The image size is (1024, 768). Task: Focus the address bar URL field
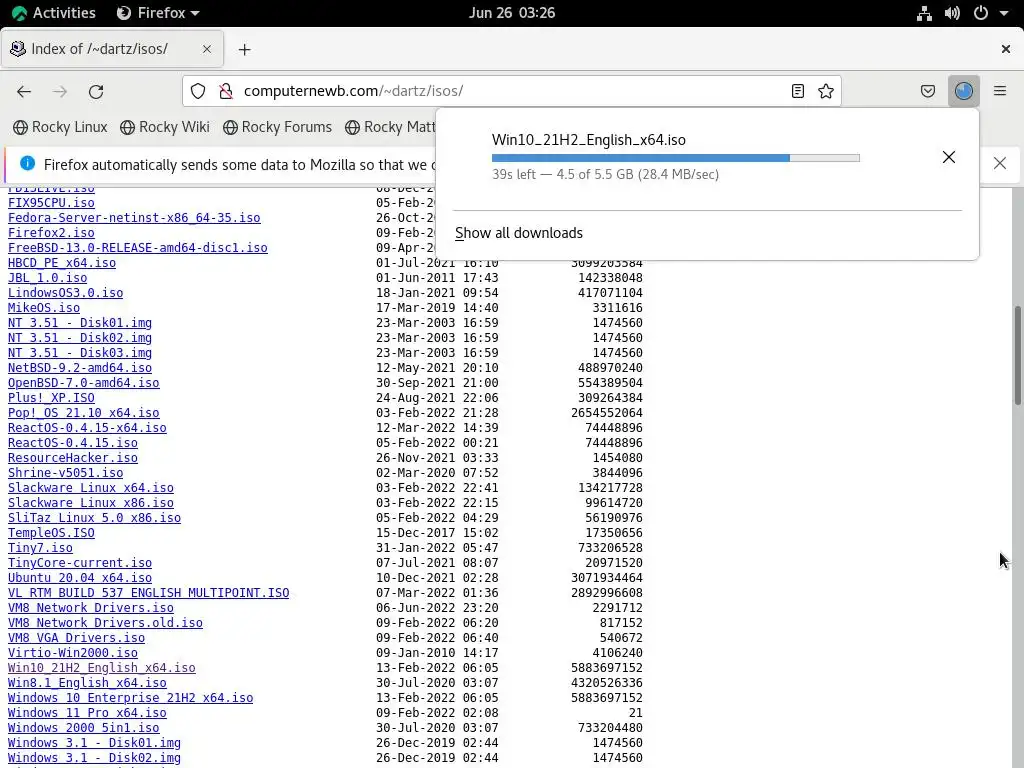tap(513, 91)
